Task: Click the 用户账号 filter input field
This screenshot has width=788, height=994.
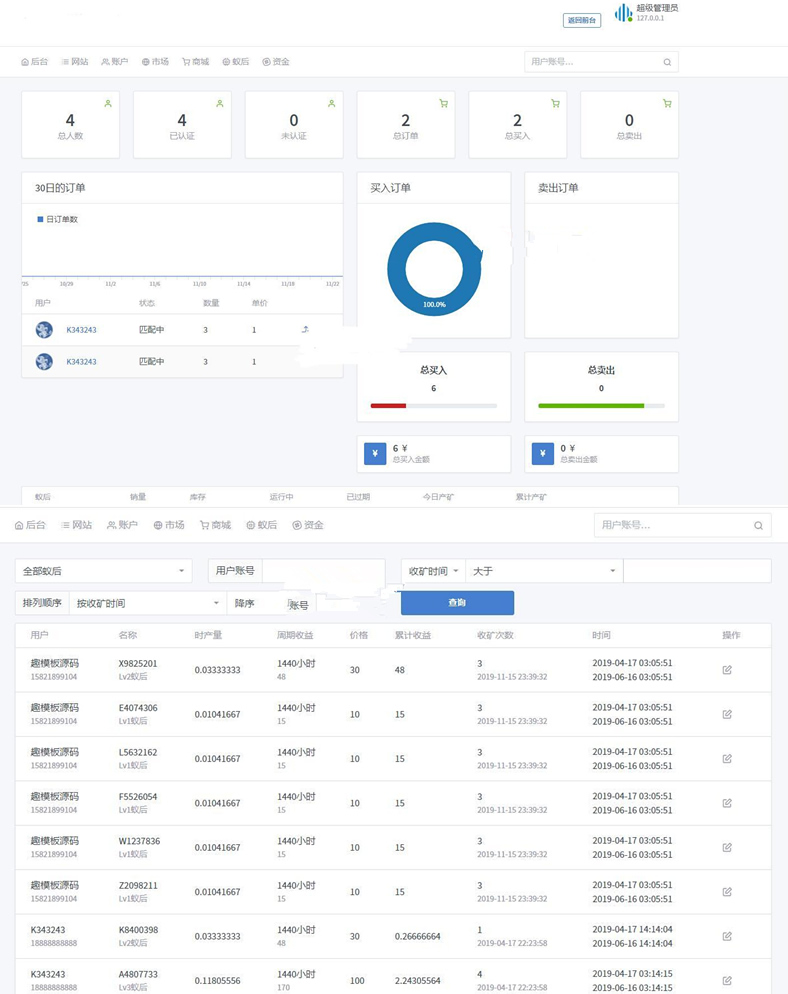Action: 323,571
